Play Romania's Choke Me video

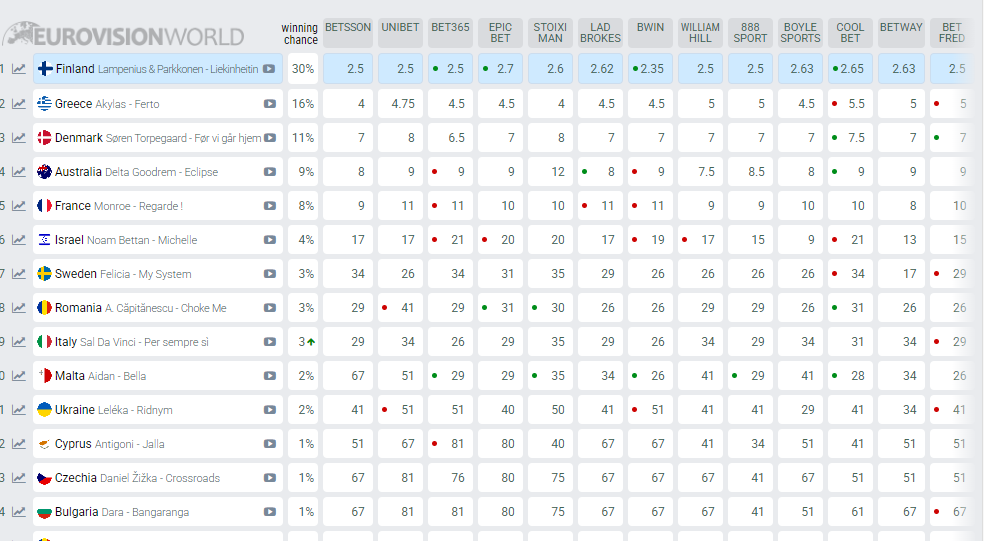(x=270, y=308)
